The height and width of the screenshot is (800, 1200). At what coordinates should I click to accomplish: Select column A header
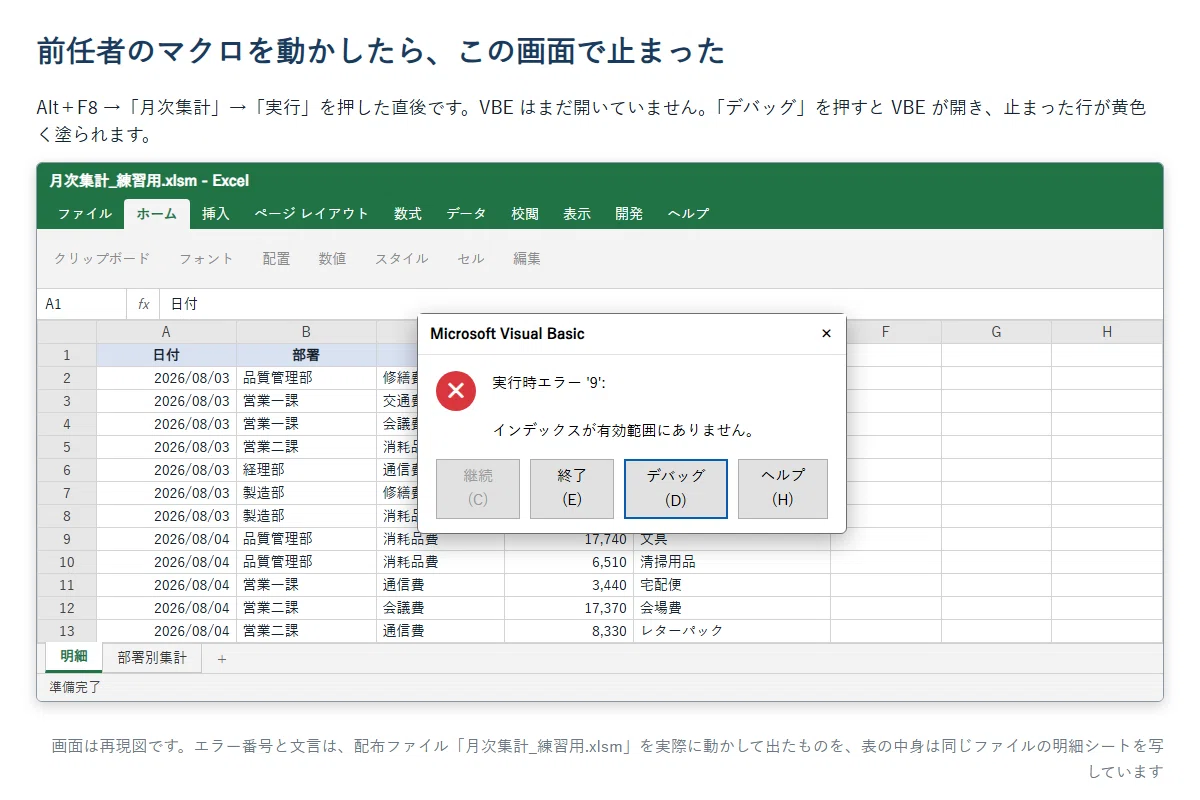pos(166,332)
